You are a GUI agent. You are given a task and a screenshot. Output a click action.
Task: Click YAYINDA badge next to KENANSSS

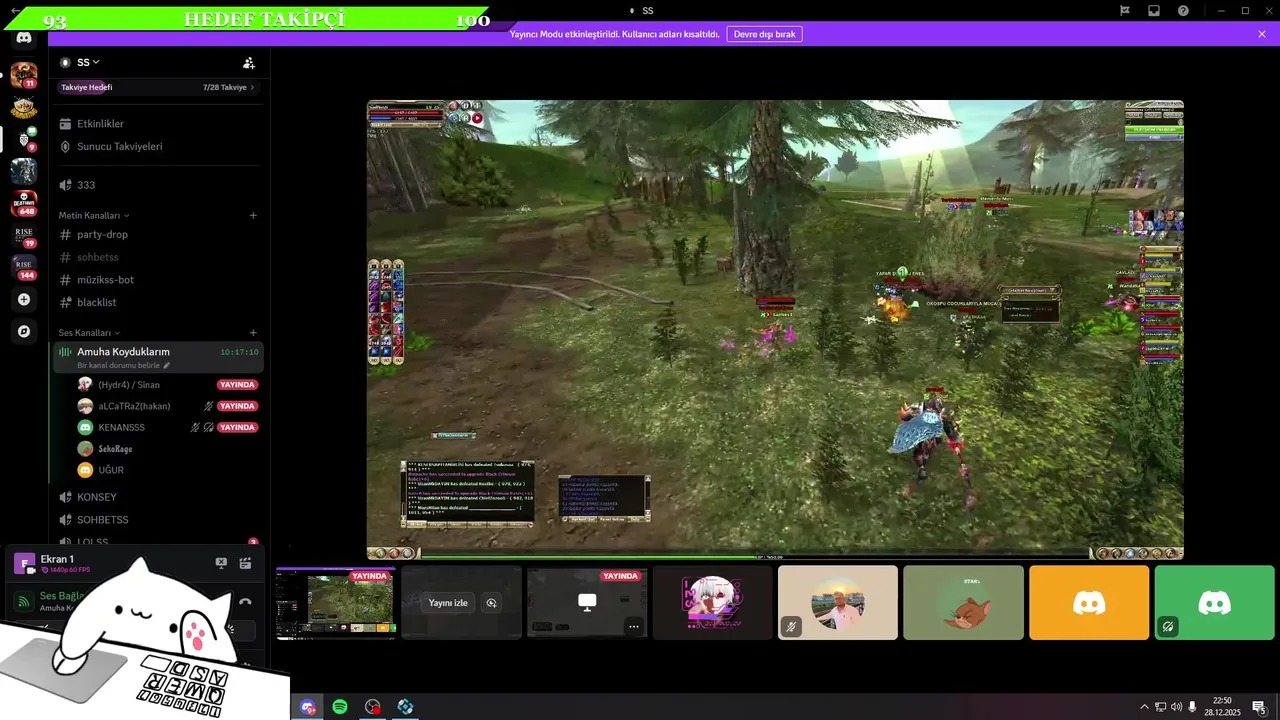coord(238,427)
